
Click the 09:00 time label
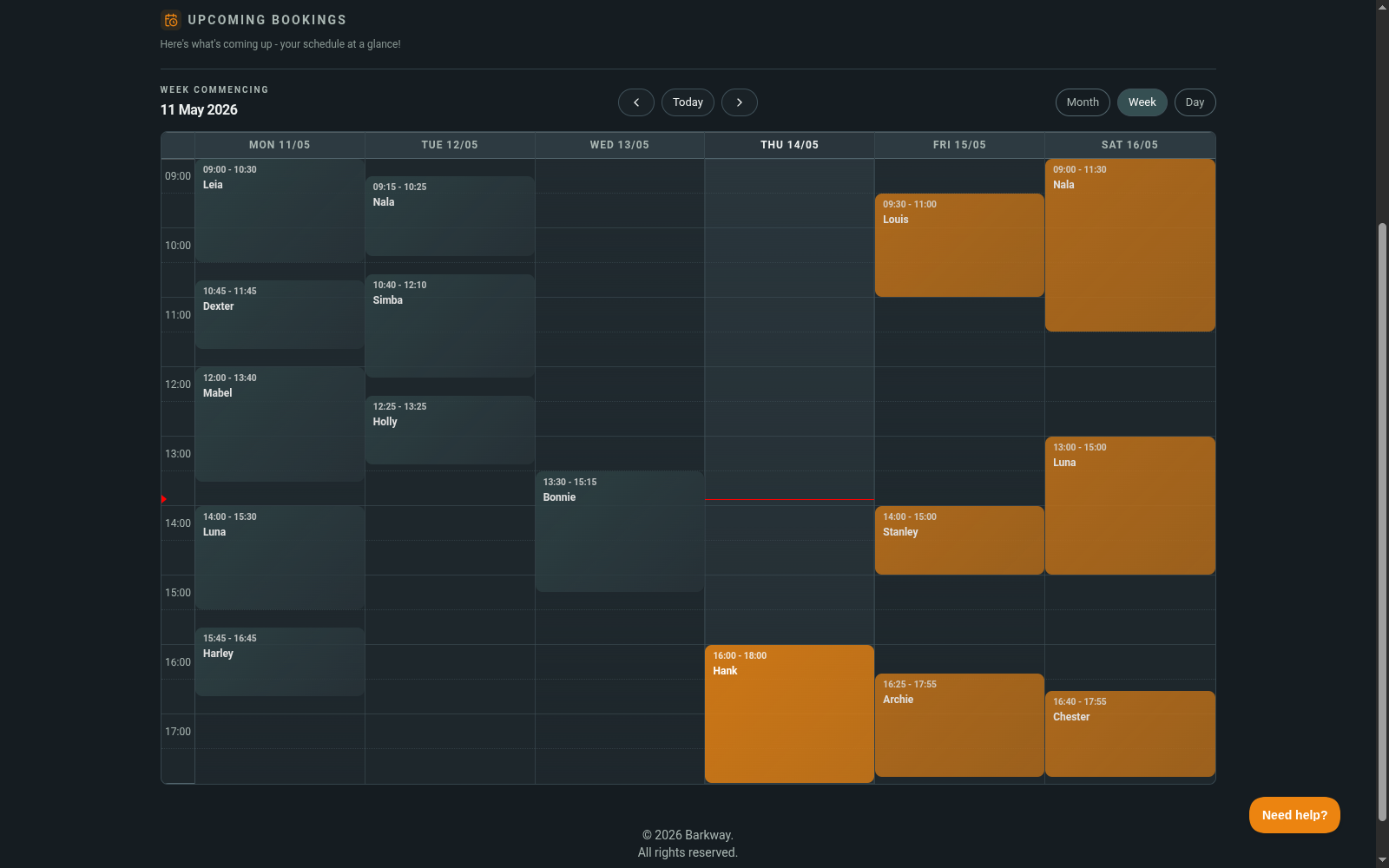(178, 176)
